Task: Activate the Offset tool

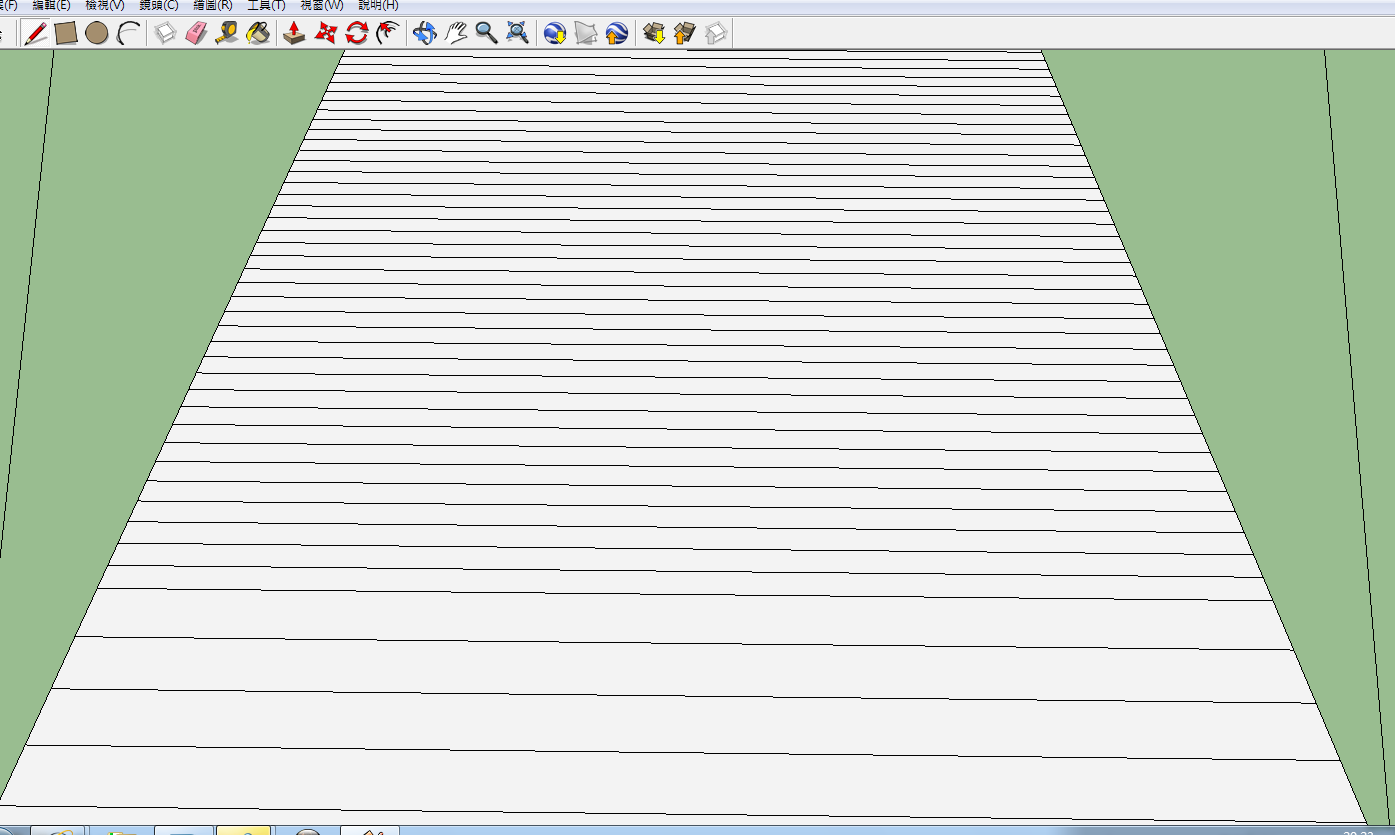Action: 387,34
